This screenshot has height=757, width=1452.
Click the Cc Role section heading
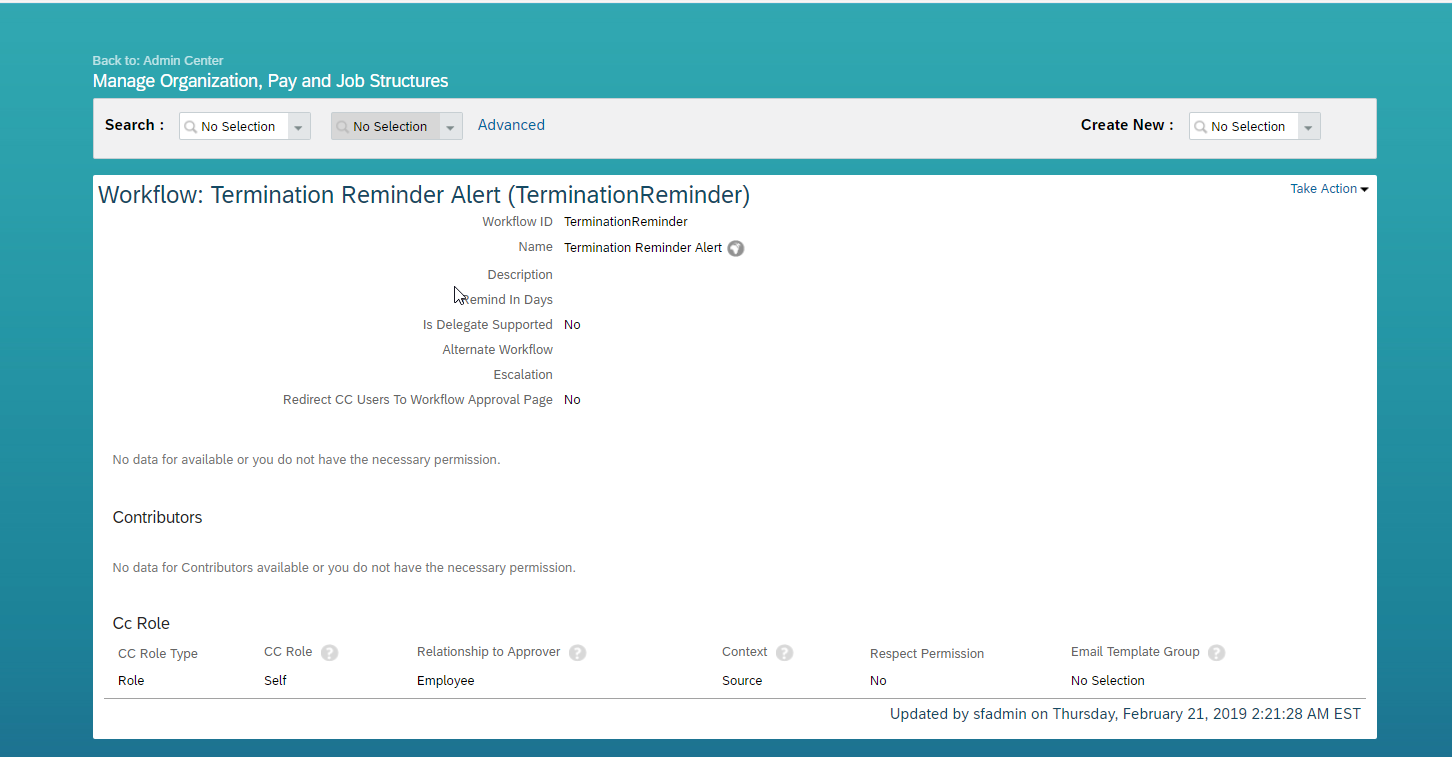click(x=141, y=623)
